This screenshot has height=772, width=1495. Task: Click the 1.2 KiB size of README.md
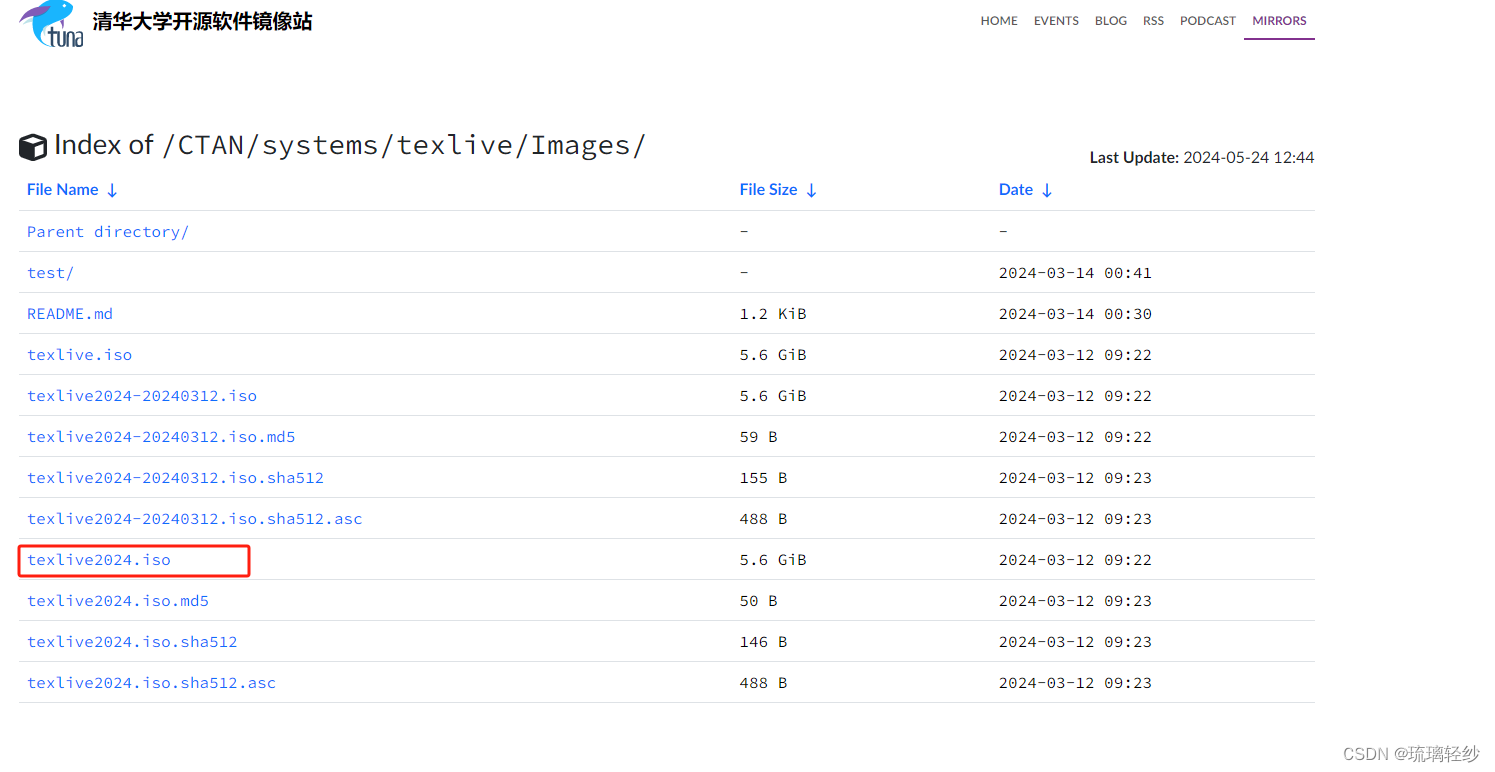(x=773, y=314)
